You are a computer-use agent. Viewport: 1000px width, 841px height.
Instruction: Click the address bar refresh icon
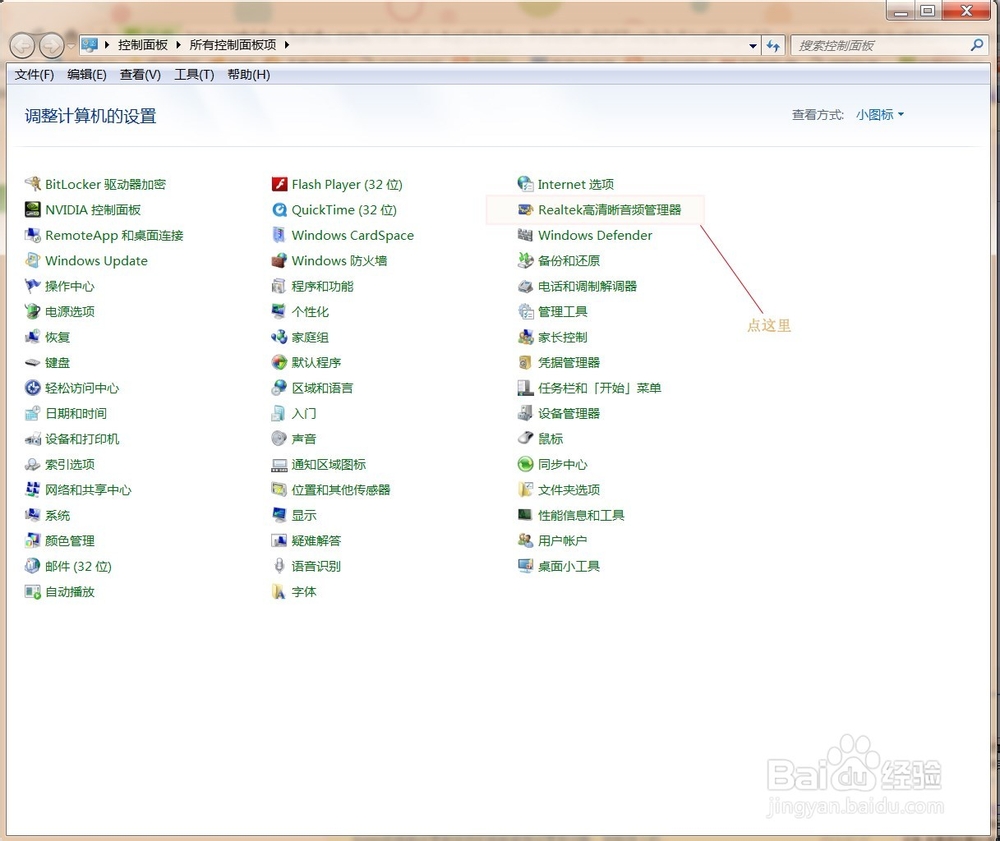(773, 45)
